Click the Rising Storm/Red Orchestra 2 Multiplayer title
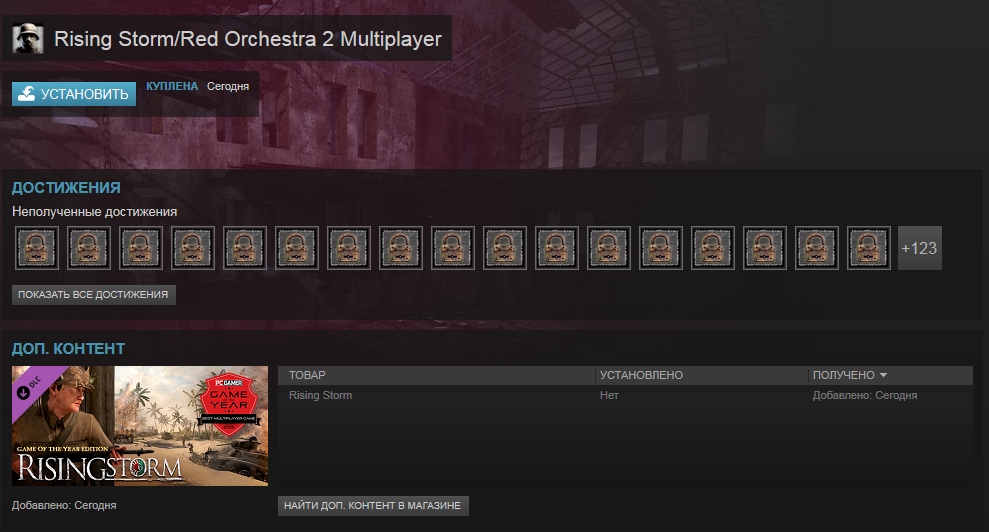 pos(247,38)
